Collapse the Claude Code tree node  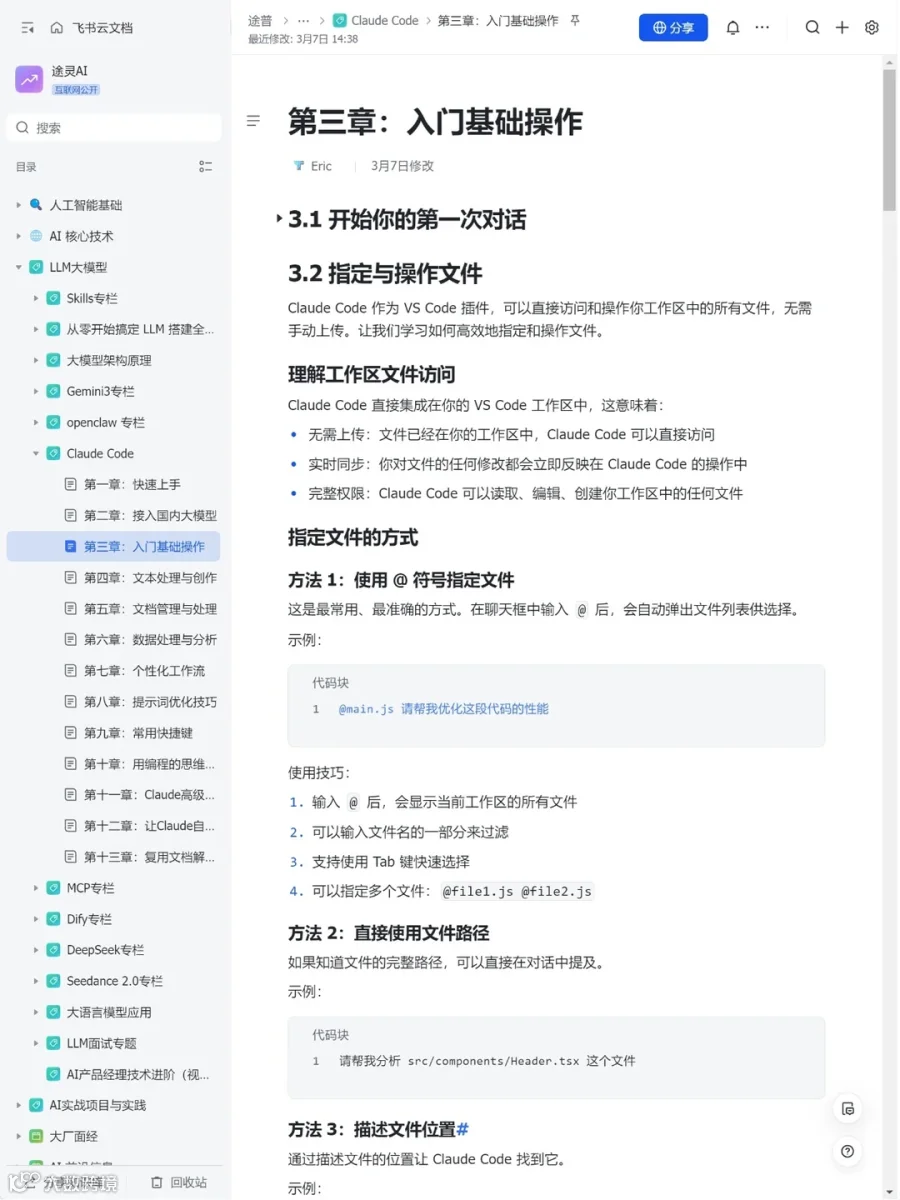click(x=36, y=453)
